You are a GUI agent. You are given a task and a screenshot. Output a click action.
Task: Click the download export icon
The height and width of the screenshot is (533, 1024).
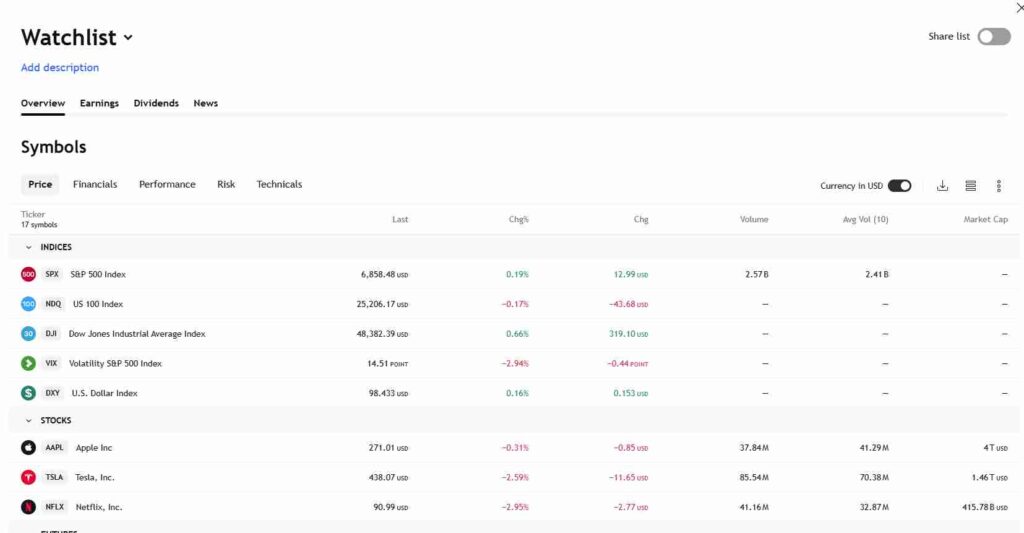(x=942, y=186)
